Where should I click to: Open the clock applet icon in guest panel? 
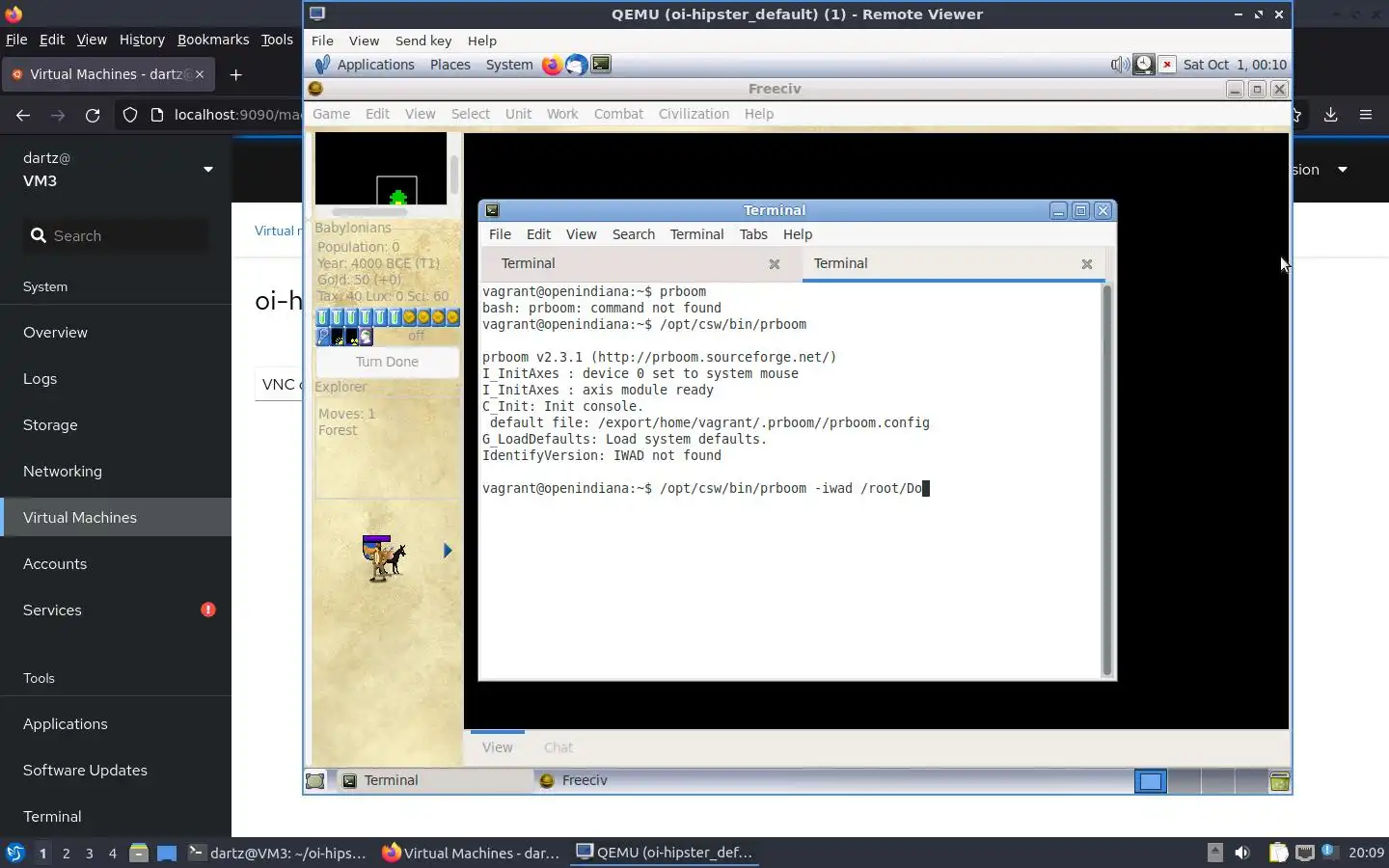tap(1143, 65)
